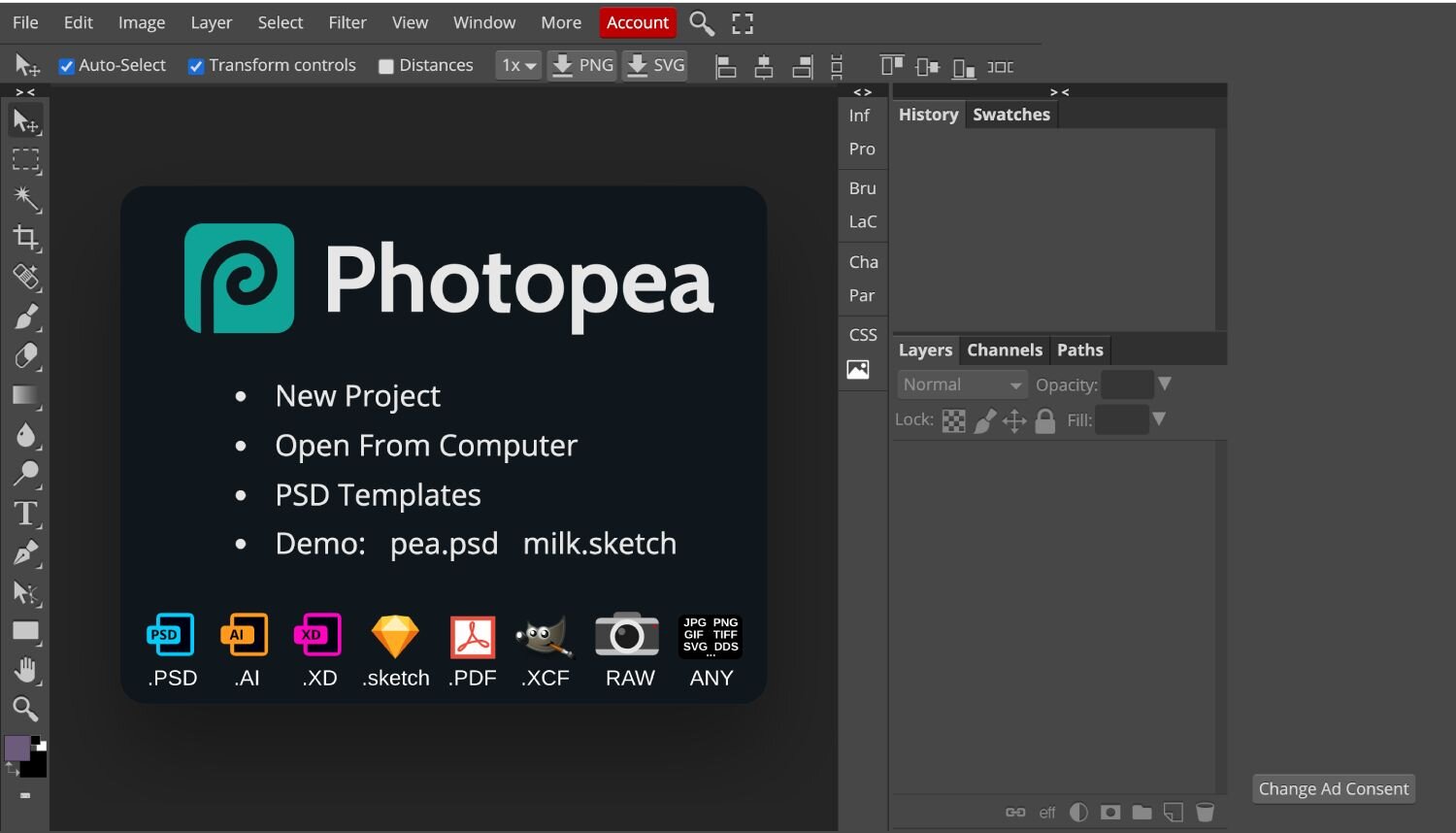Open the Filter menu
Screen dimensions: 1456x833
pyautogui.click(x=347, y=22)
